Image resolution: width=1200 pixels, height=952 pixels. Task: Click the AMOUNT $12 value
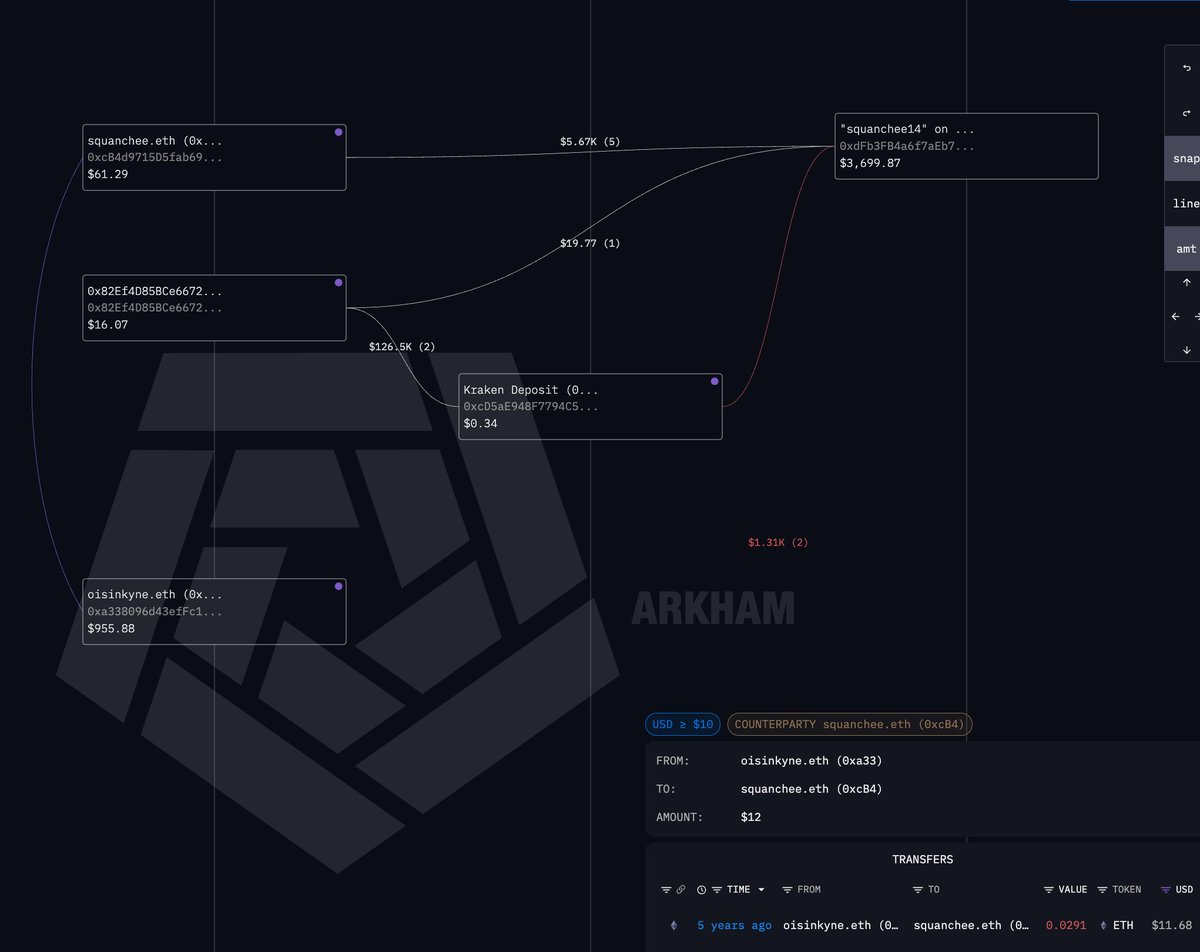(750, 817)
